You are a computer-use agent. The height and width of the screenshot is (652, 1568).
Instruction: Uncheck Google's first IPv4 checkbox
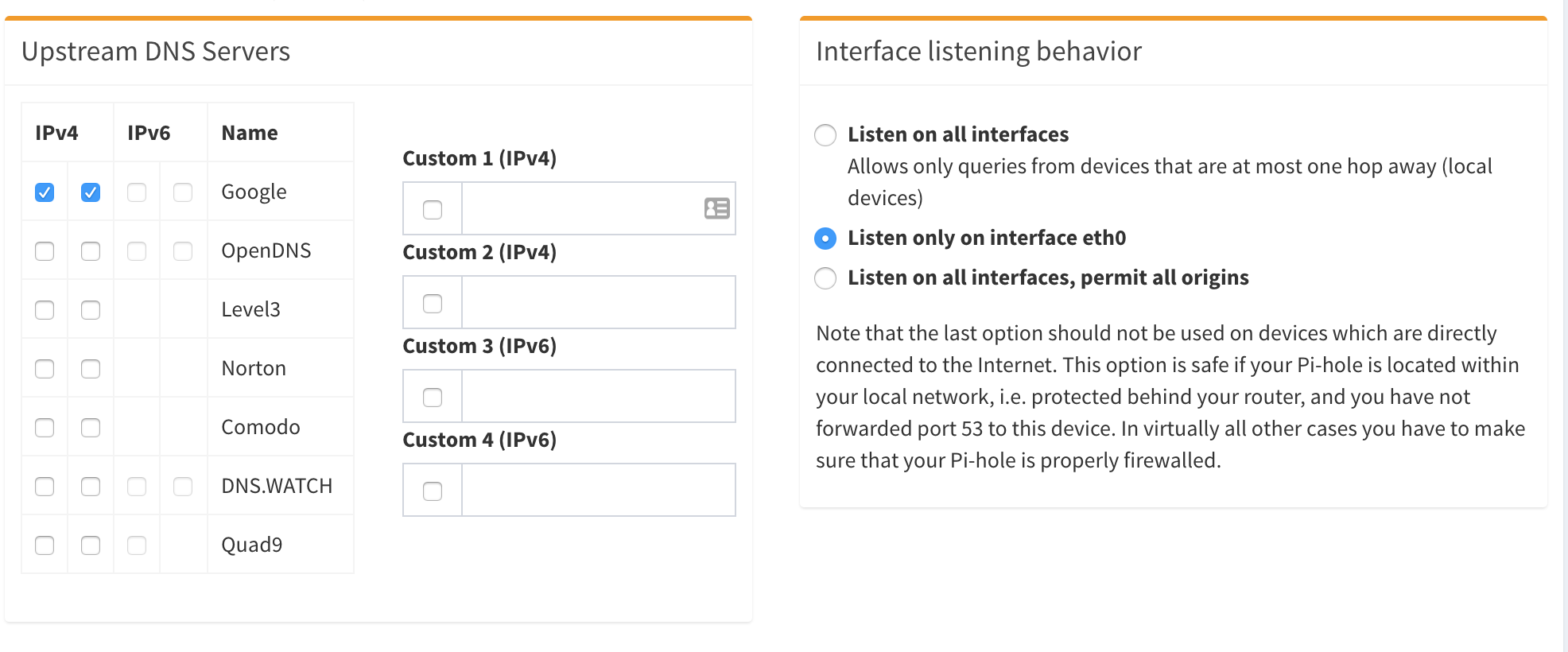[x=45, y=192]
